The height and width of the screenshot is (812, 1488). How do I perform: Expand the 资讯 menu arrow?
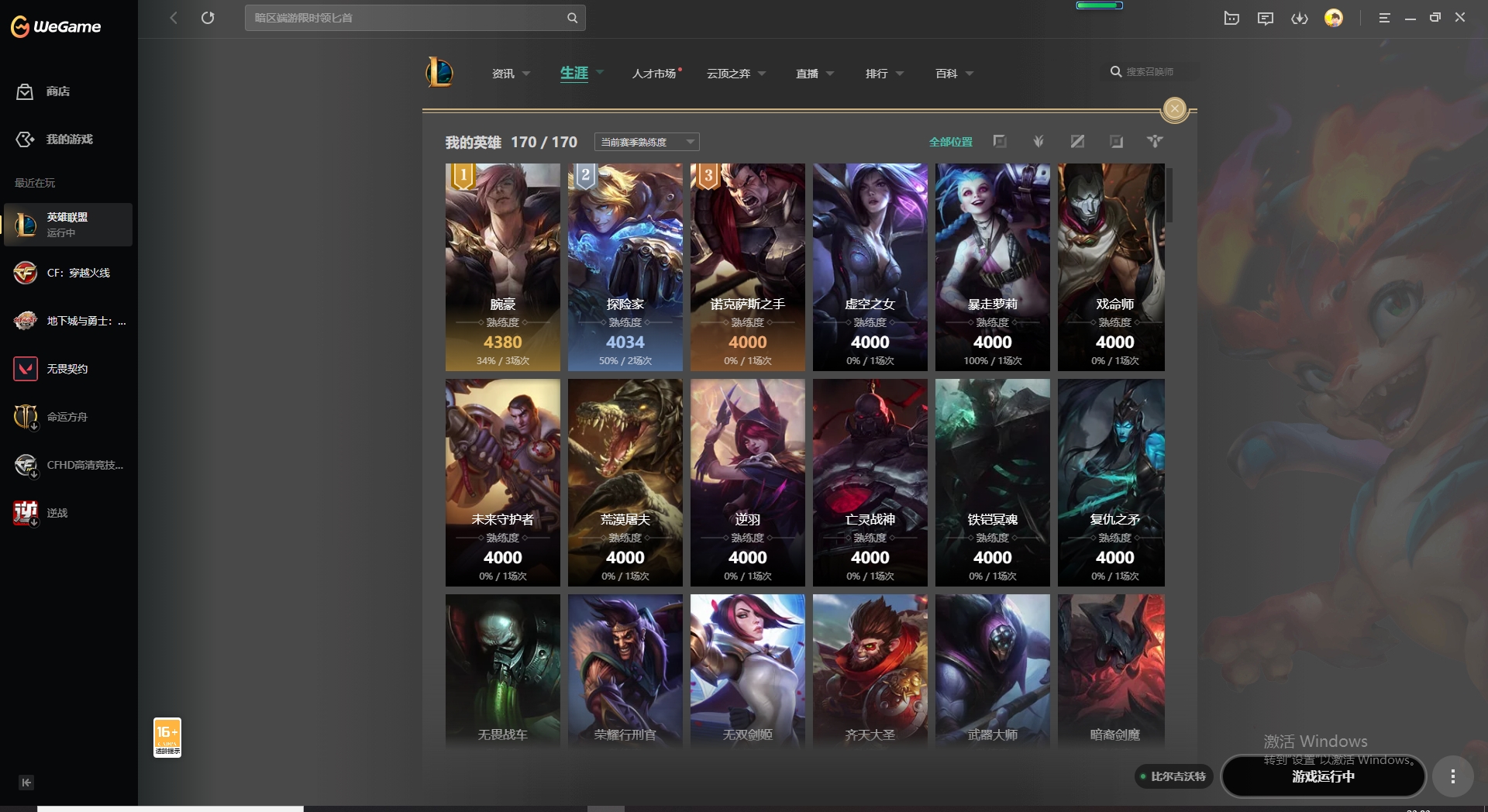526,74
